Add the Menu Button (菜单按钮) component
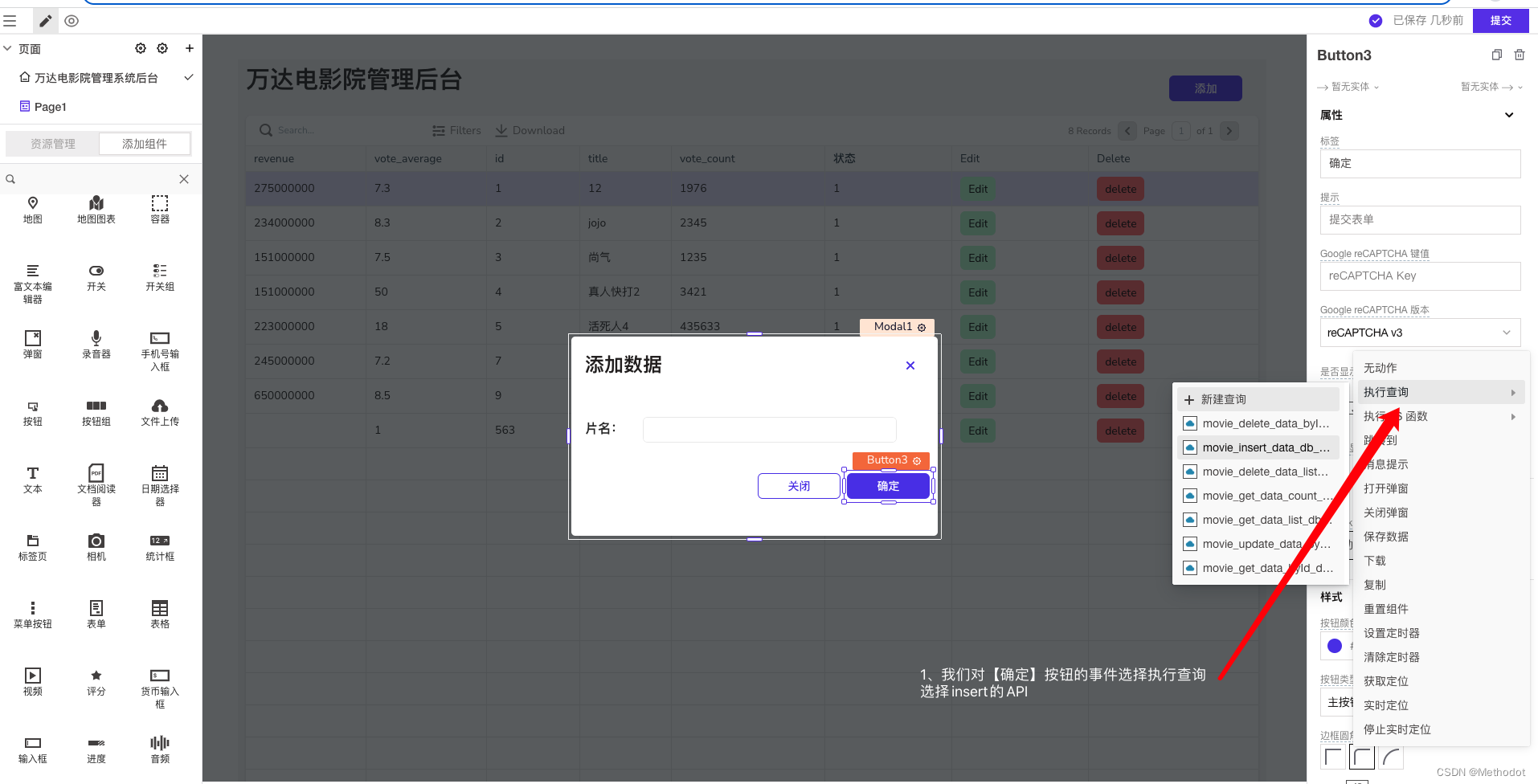Screen dimensions: 1538x784 click(x=32, y=615)
